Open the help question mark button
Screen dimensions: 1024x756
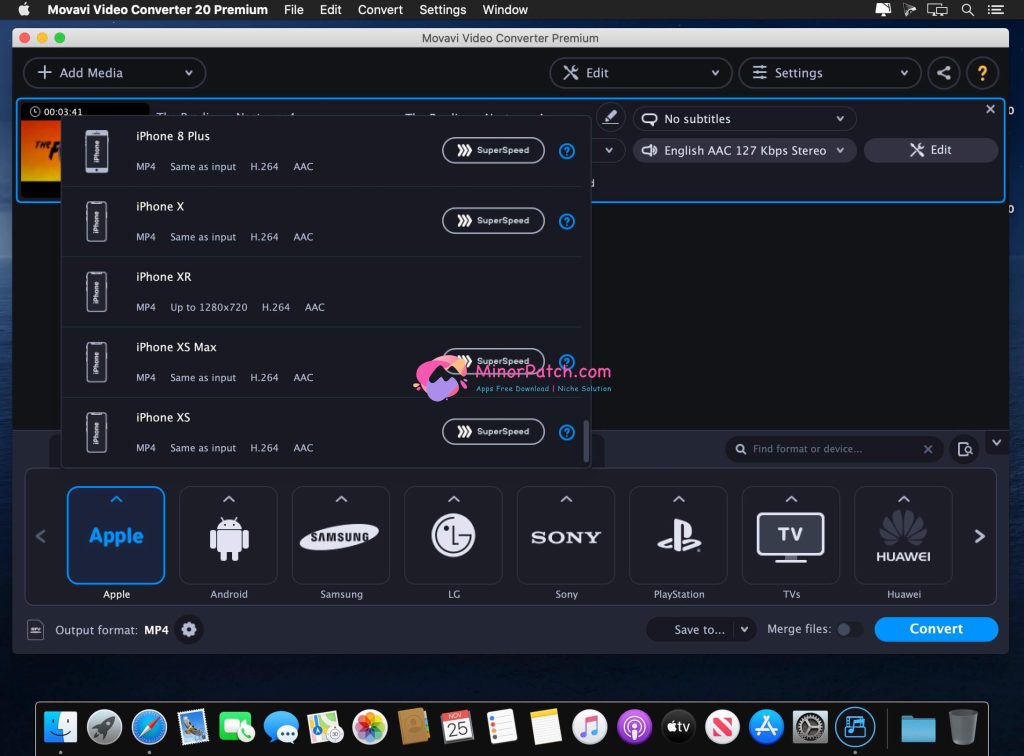[982, 72]
